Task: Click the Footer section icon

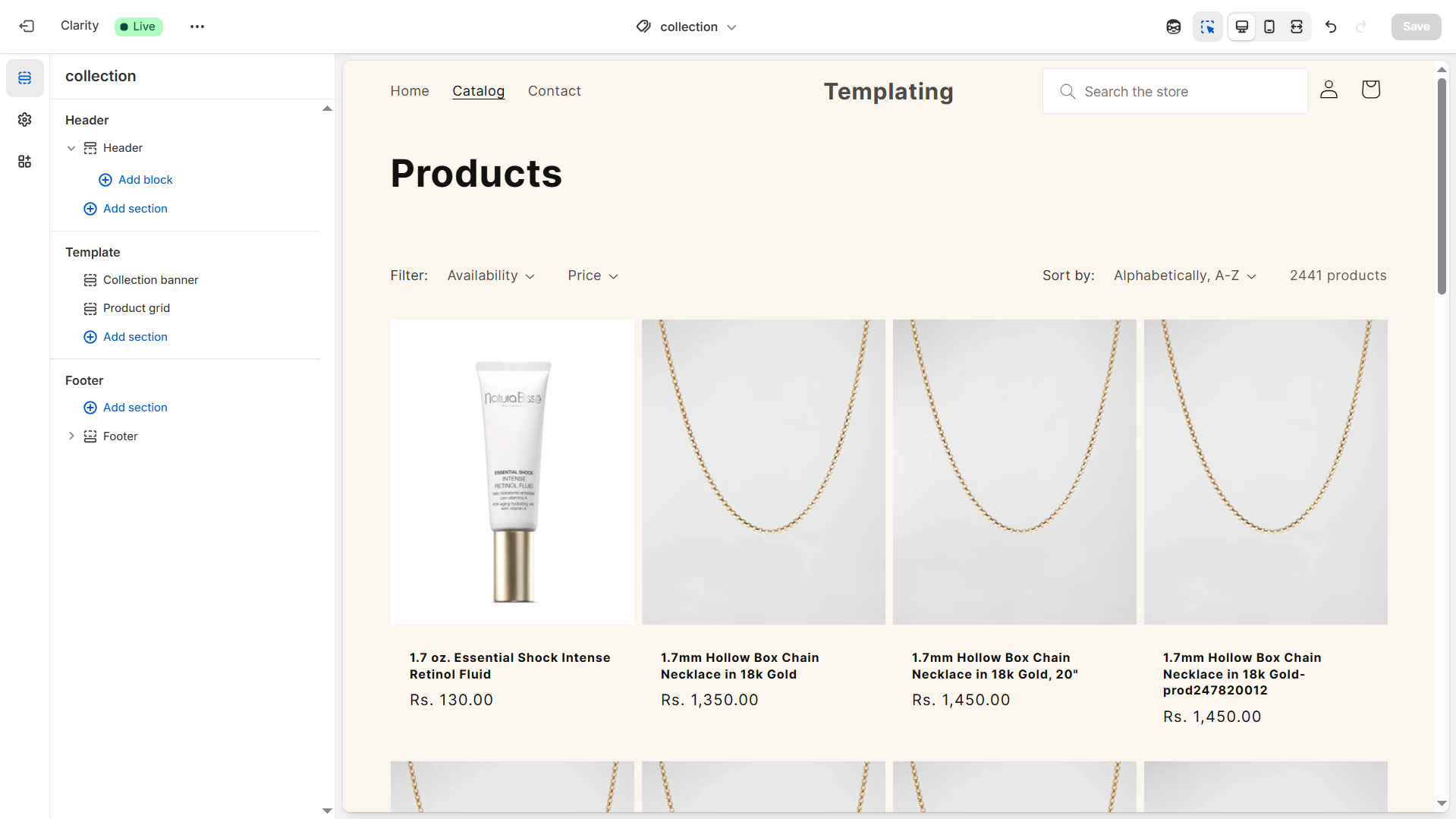Action: point(90,436)
